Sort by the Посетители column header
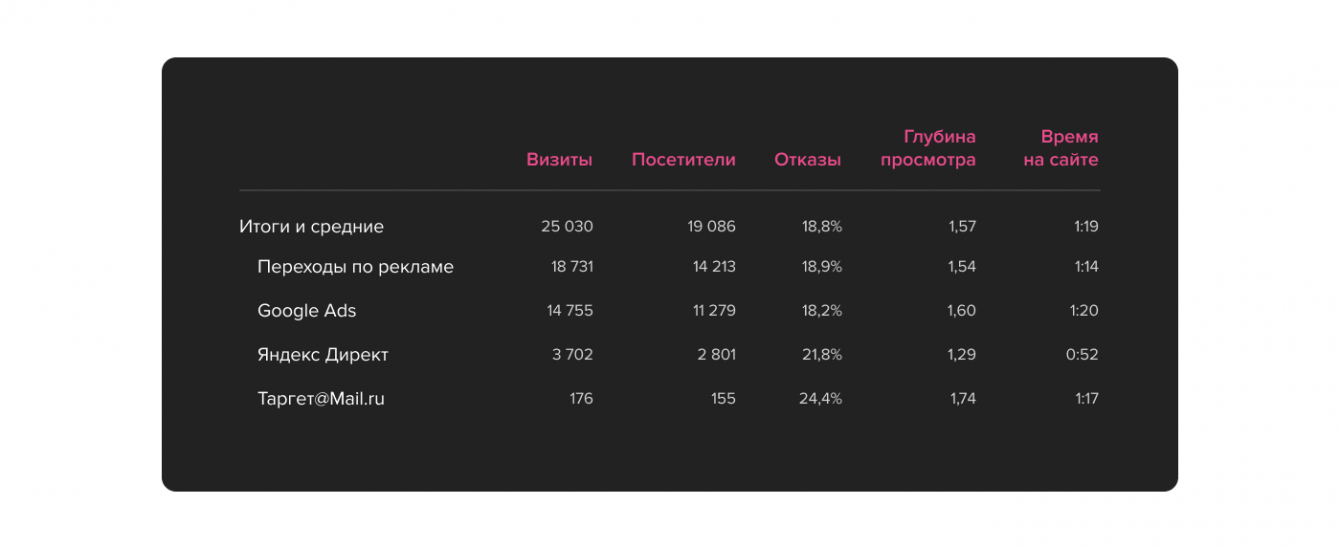 [x=683, y=160]
